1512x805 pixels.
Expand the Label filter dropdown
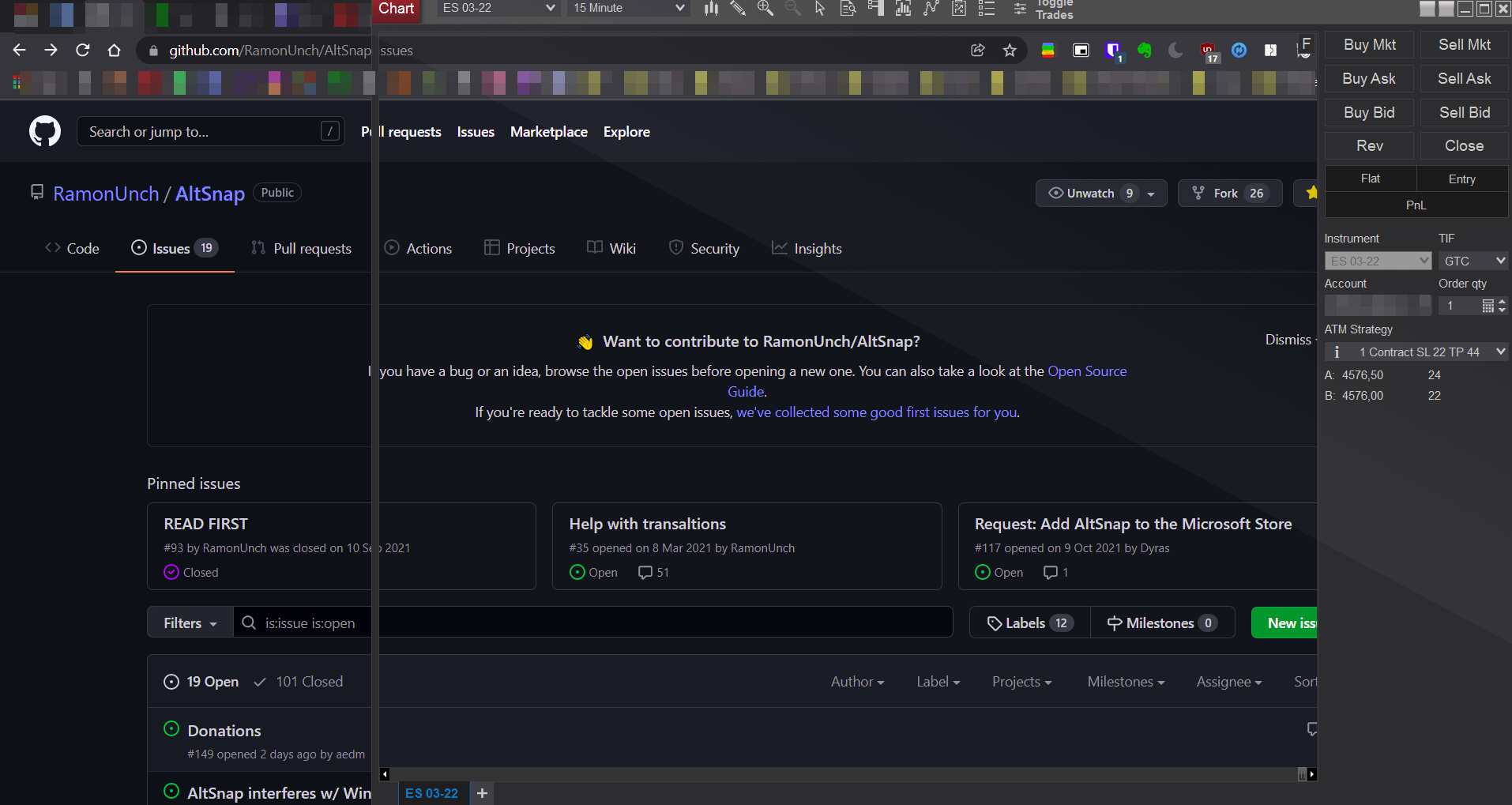coord(938,681)
